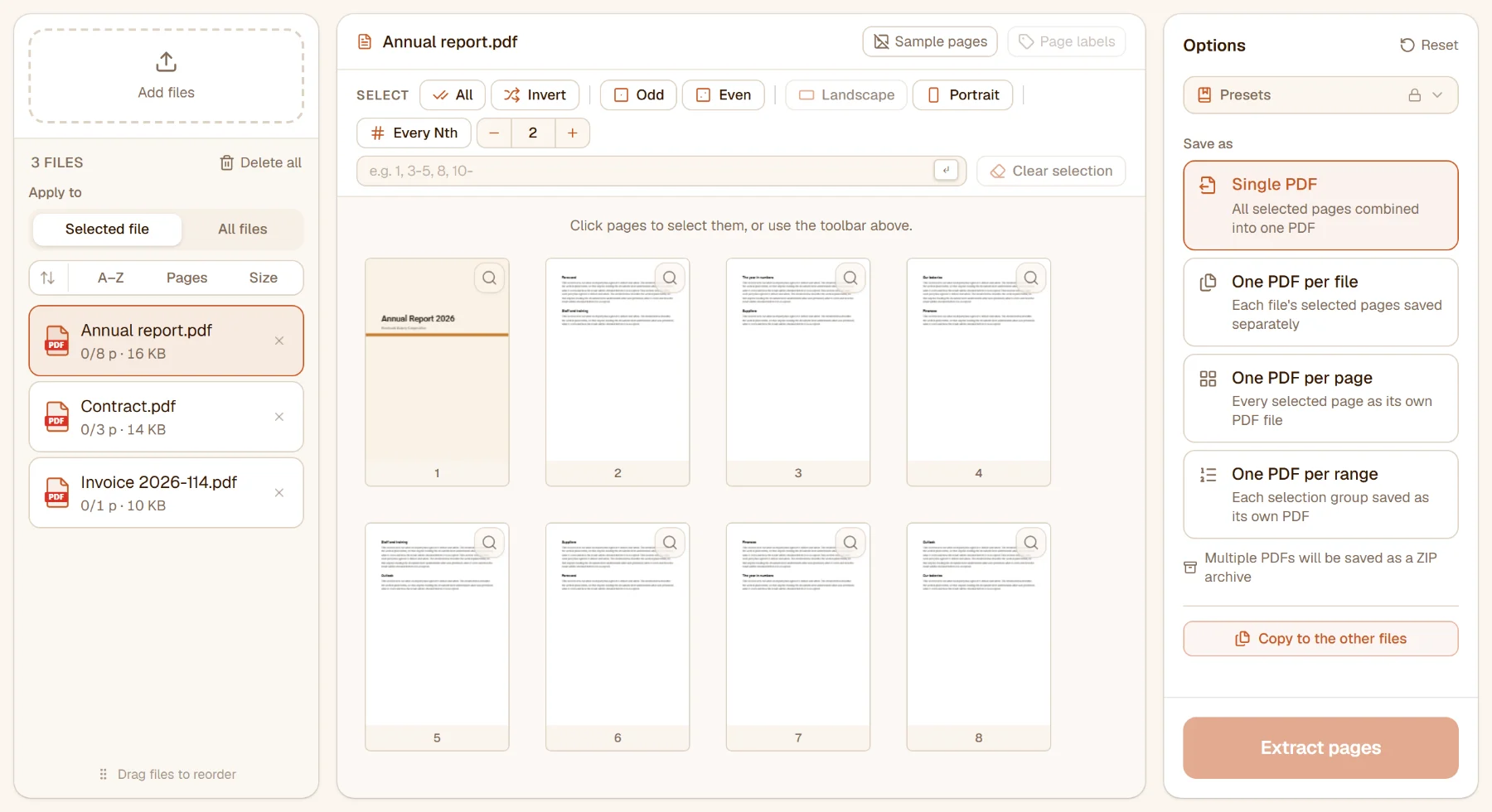Click the page range input field
Viewport: 1492px width, 812px height.
tap(661, 172)
